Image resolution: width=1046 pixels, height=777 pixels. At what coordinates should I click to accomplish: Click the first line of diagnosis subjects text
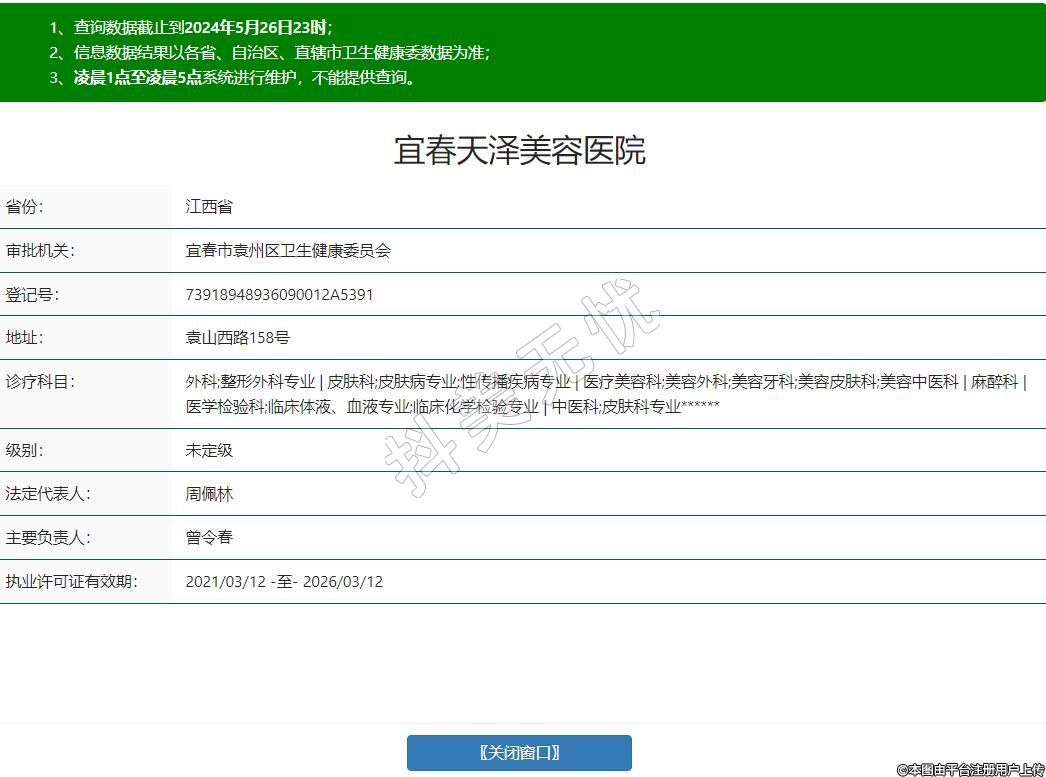click(x=606, y=382)
